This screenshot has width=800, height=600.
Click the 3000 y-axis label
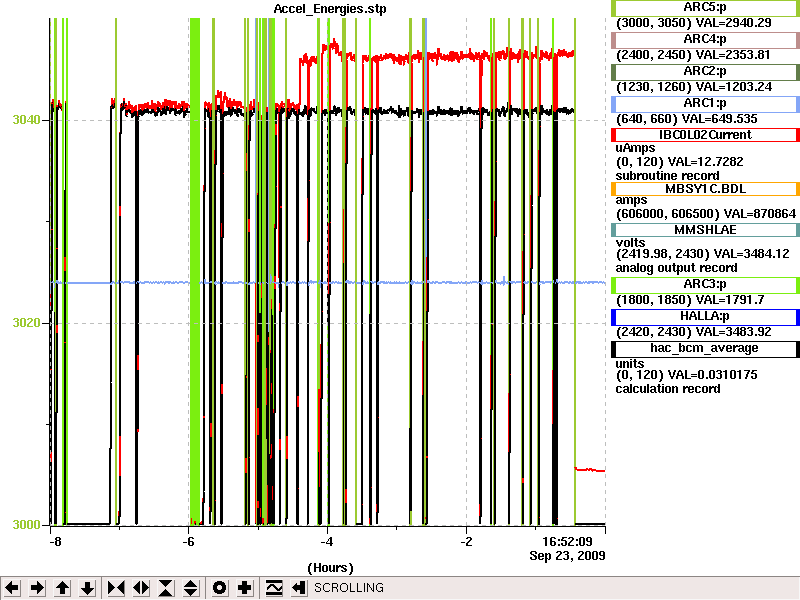[26, 524]
